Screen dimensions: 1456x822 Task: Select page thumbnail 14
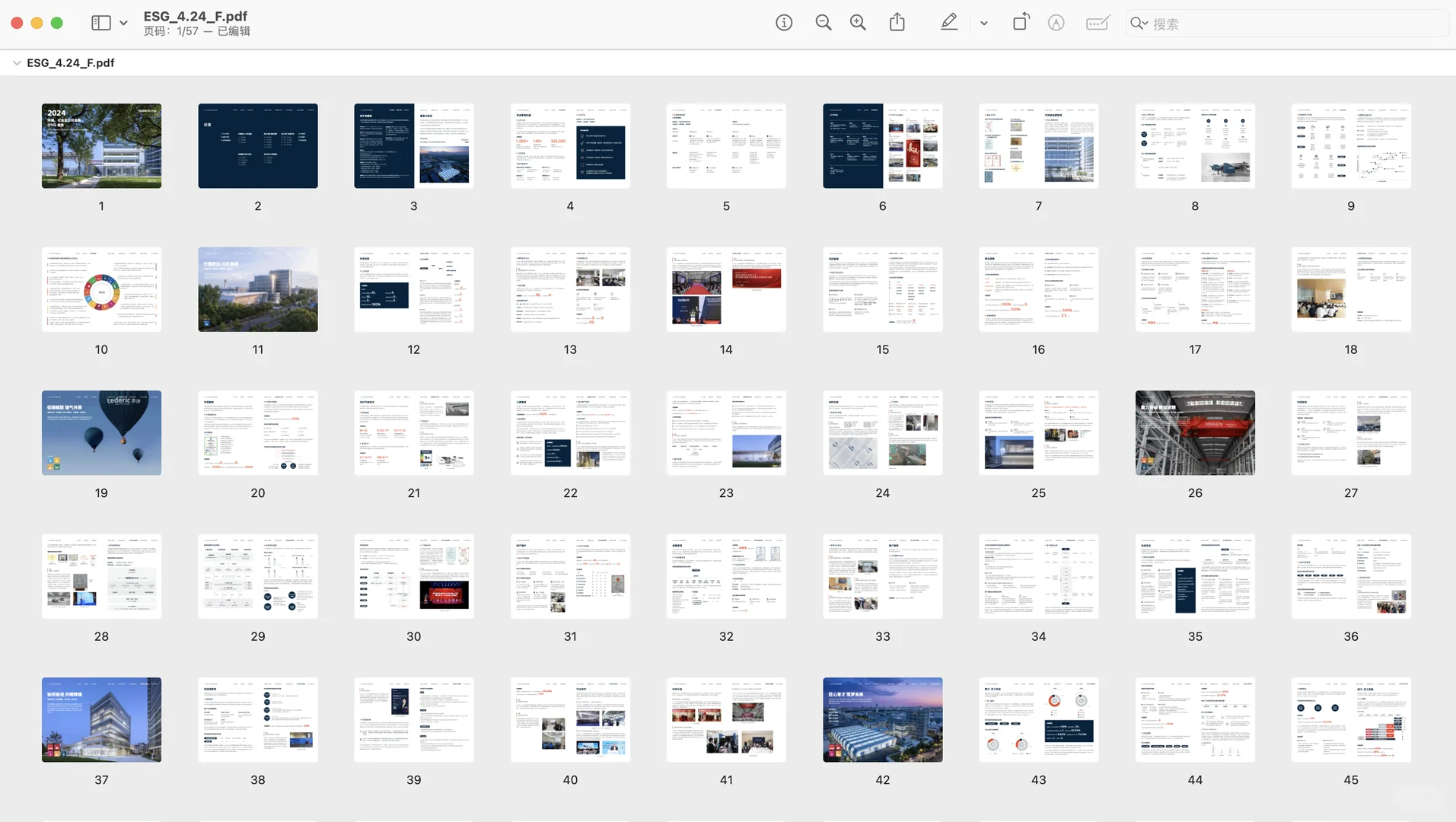click(726, 289)
